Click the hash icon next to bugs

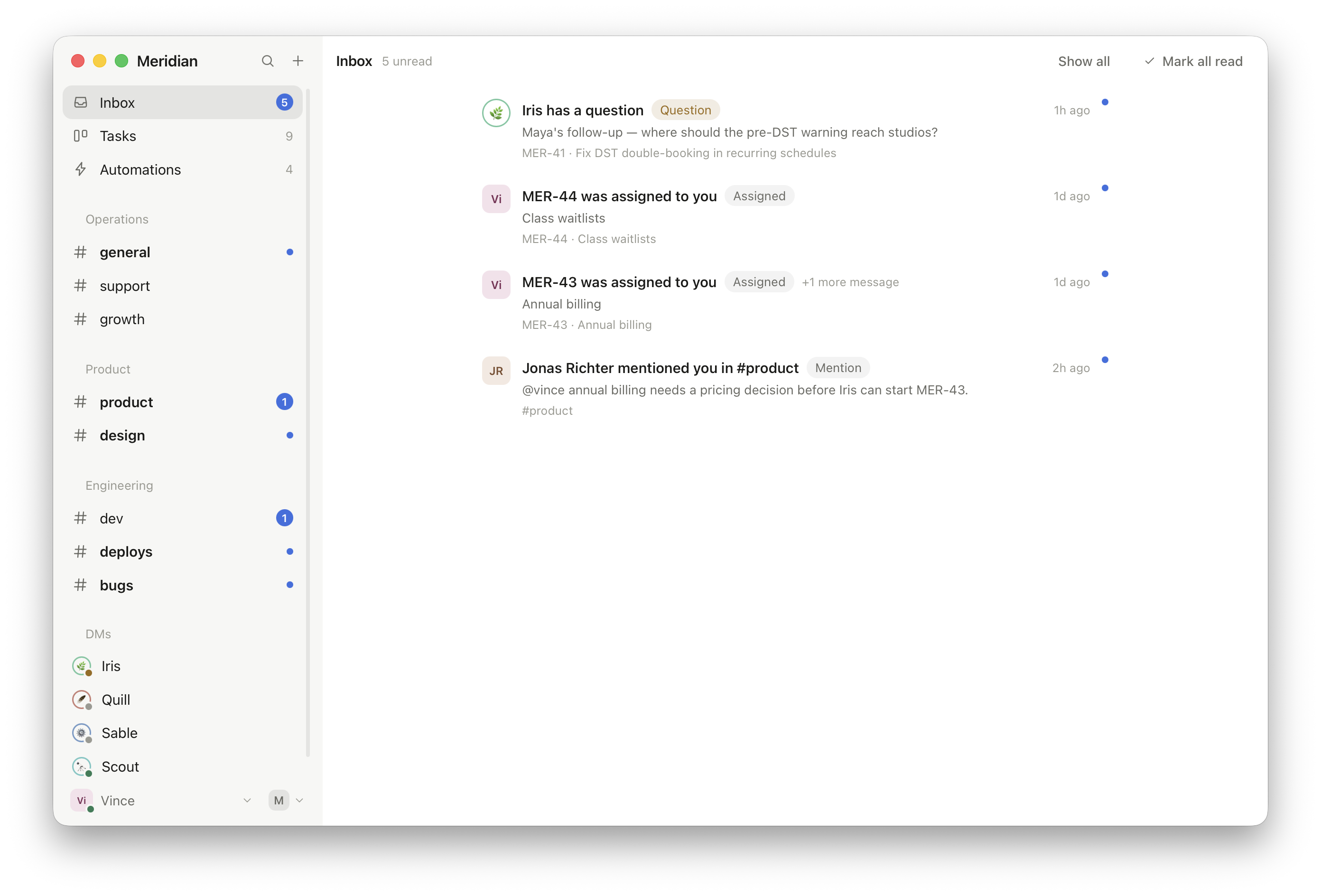pyautogui.click(x=81, y=585)
